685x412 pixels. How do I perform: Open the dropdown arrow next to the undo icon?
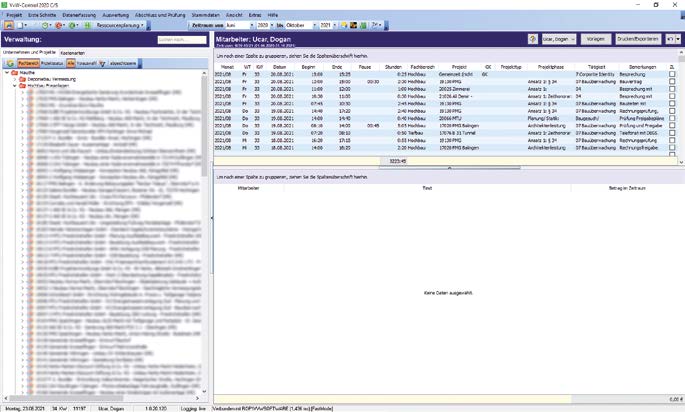coord(678,39)
